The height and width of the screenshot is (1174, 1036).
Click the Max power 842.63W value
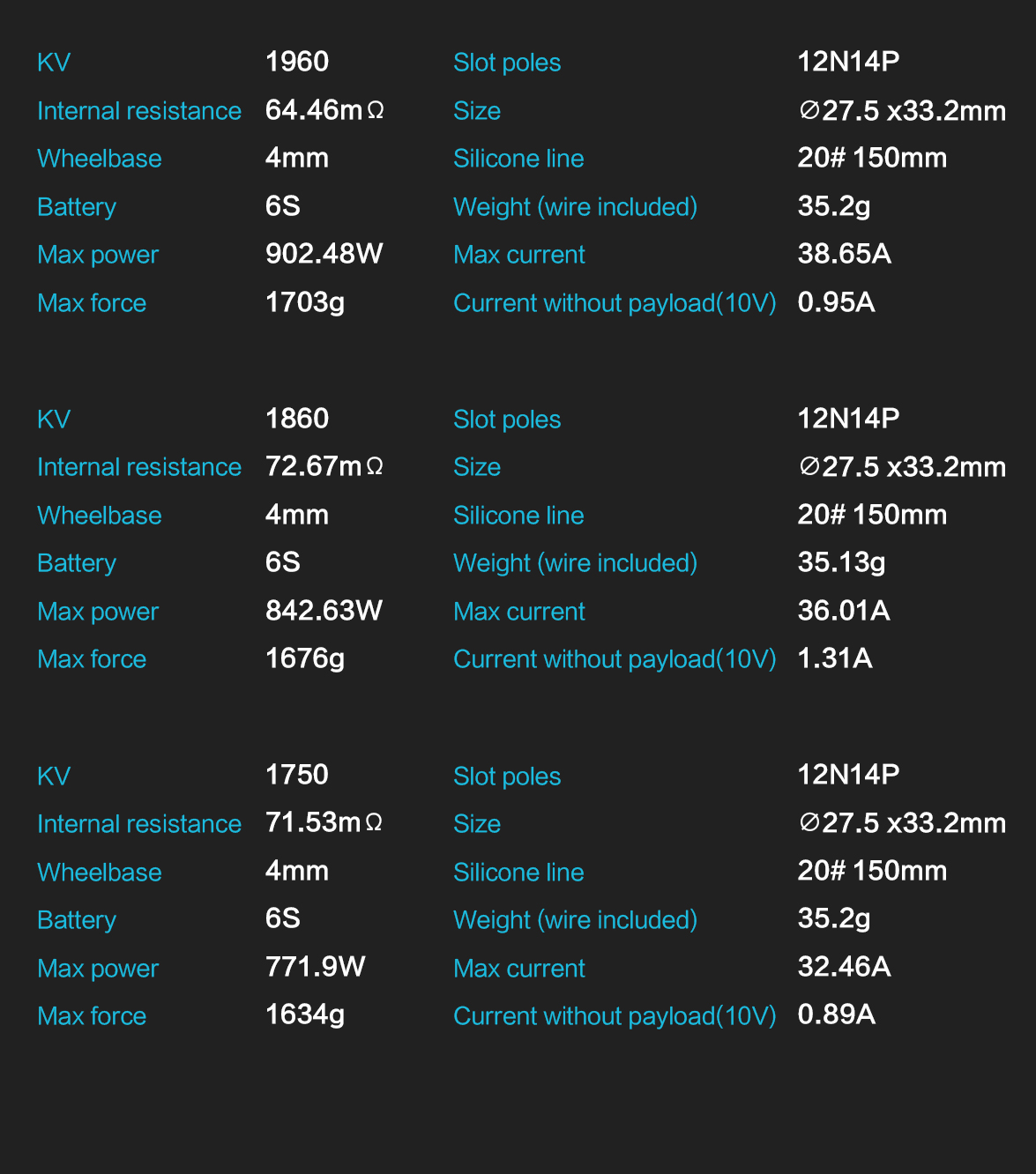pyautogui.click(x=324, y=610)
